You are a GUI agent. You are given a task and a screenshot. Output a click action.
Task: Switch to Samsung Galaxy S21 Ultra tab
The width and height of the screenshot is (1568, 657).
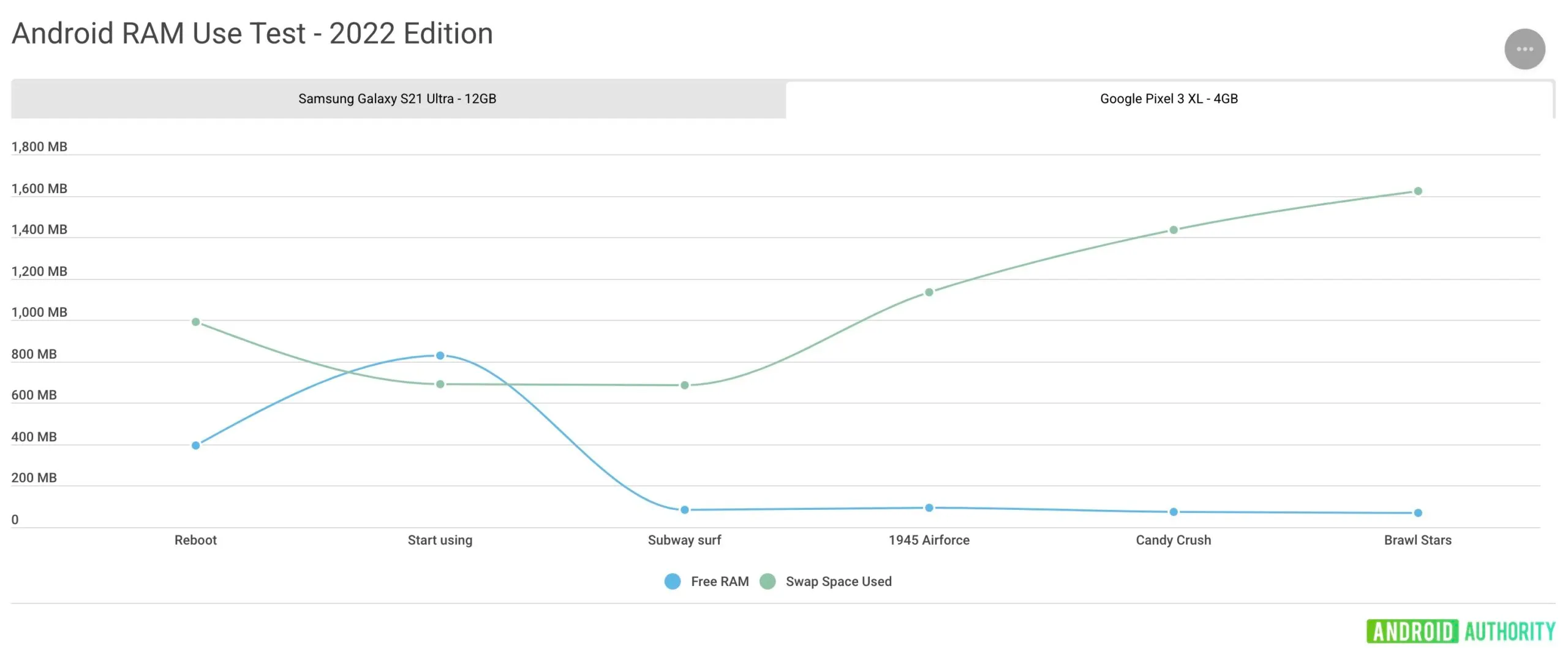397,99
